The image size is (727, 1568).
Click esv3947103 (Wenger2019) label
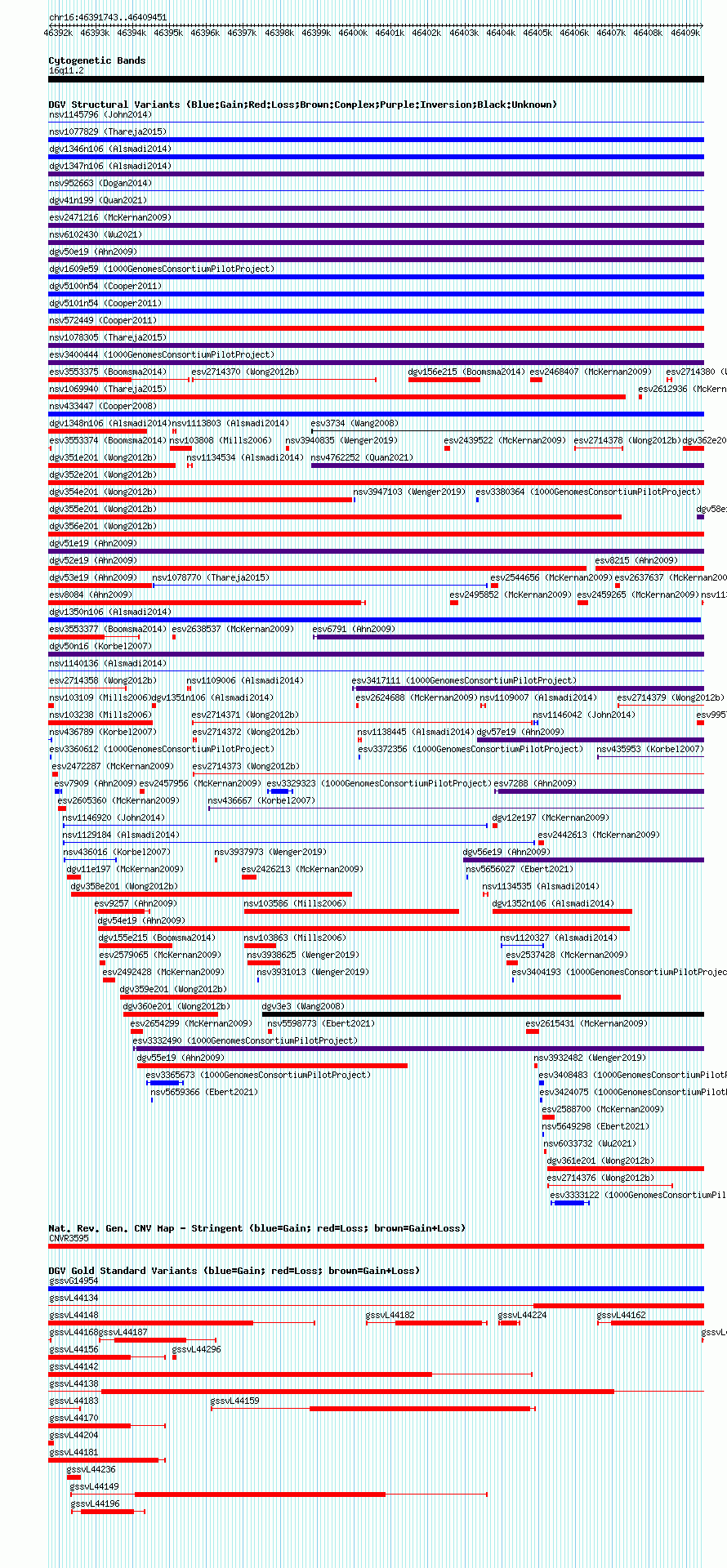[x=409, y=492]
